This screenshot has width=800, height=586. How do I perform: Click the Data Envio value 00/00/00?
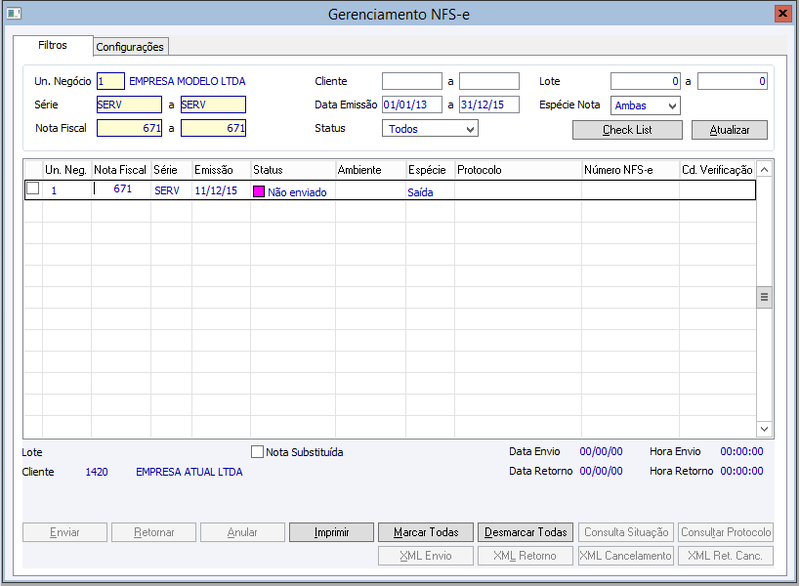601,451
